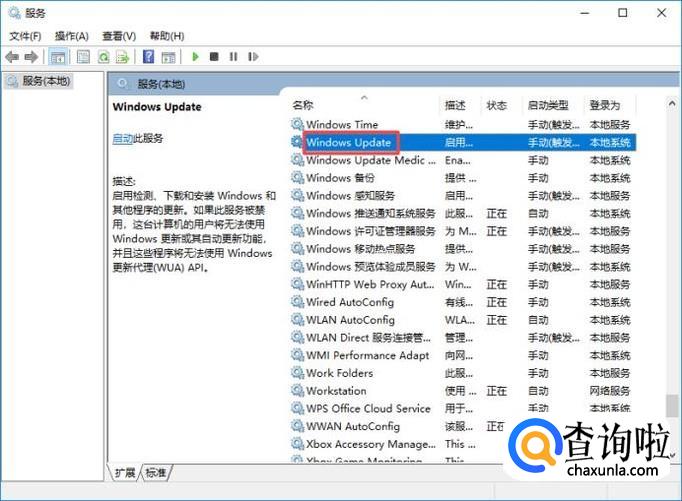Click the Export List toolbar icon
Screen dimensions: 682x501
click(123, 57)
